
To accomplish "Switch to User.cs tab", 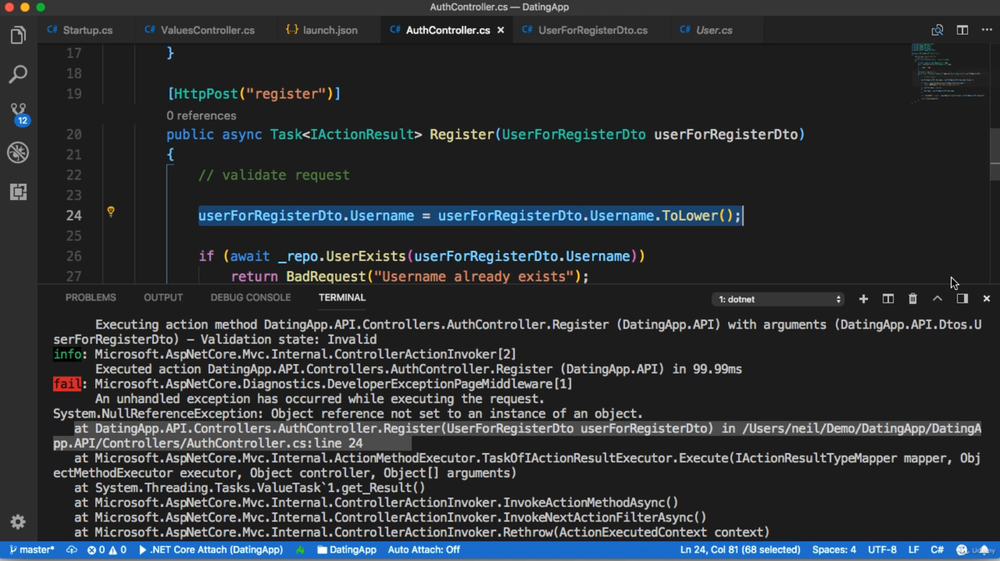I will click(x=707, y=30).
